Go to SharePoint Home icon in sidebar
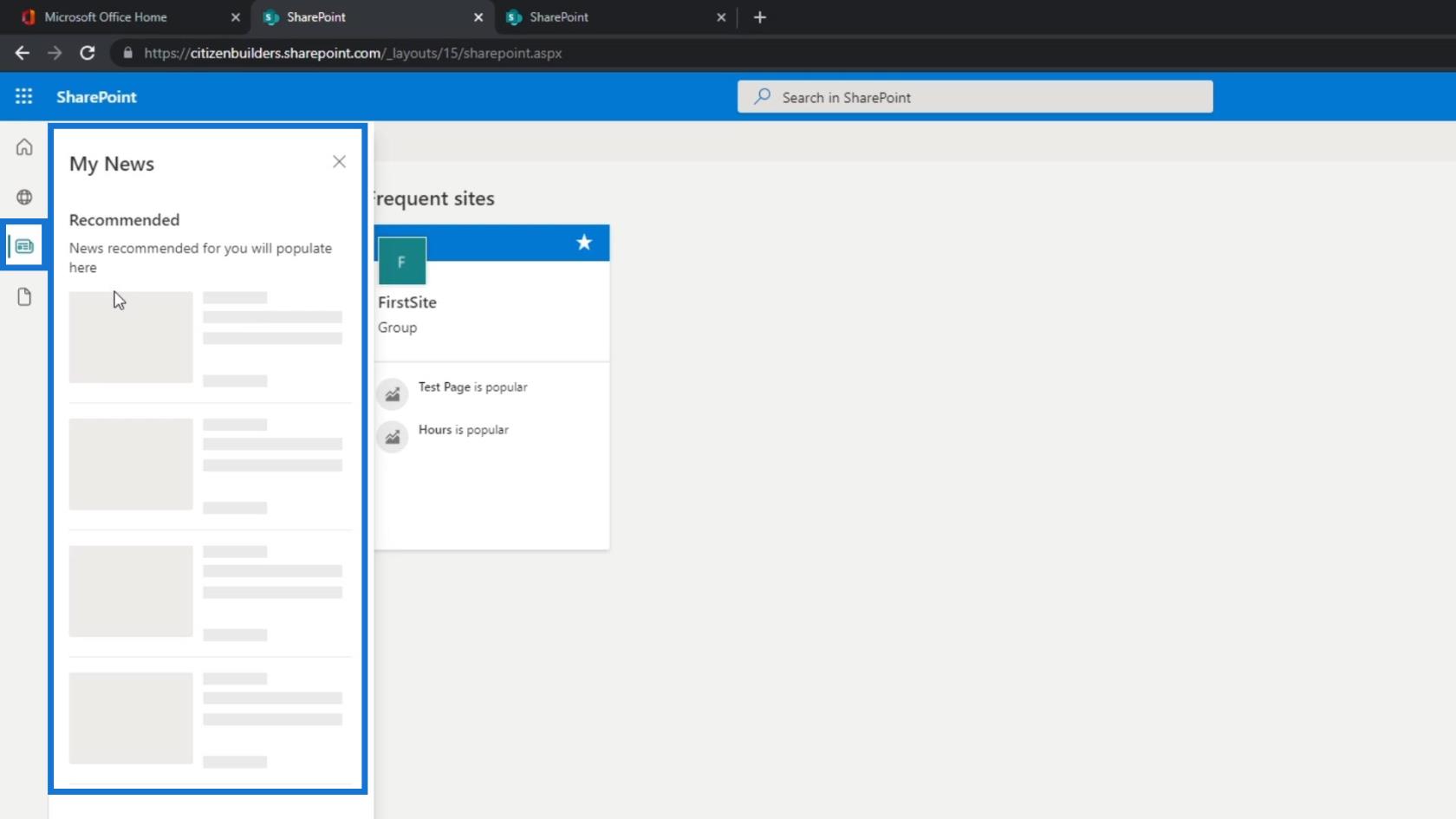The width and height of the screenshot is (1456, 819). pos(24,146)
